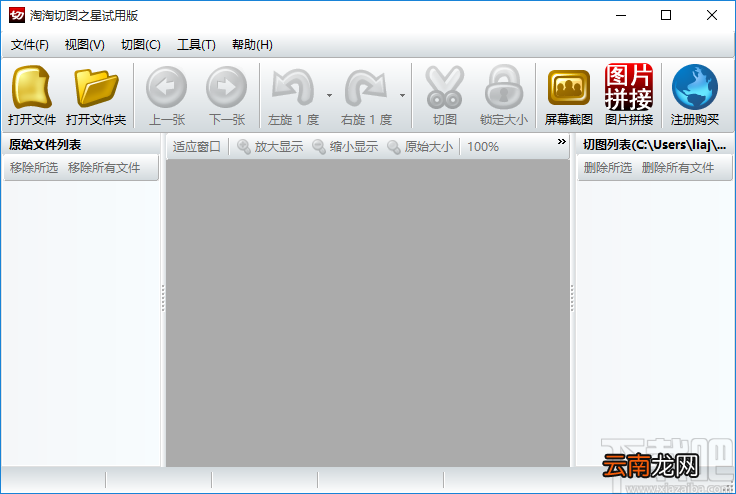This screenshot has height=494, width=736.
Task: Click Fit Window (适应窗口) button
Action: (x=196, y=147)
